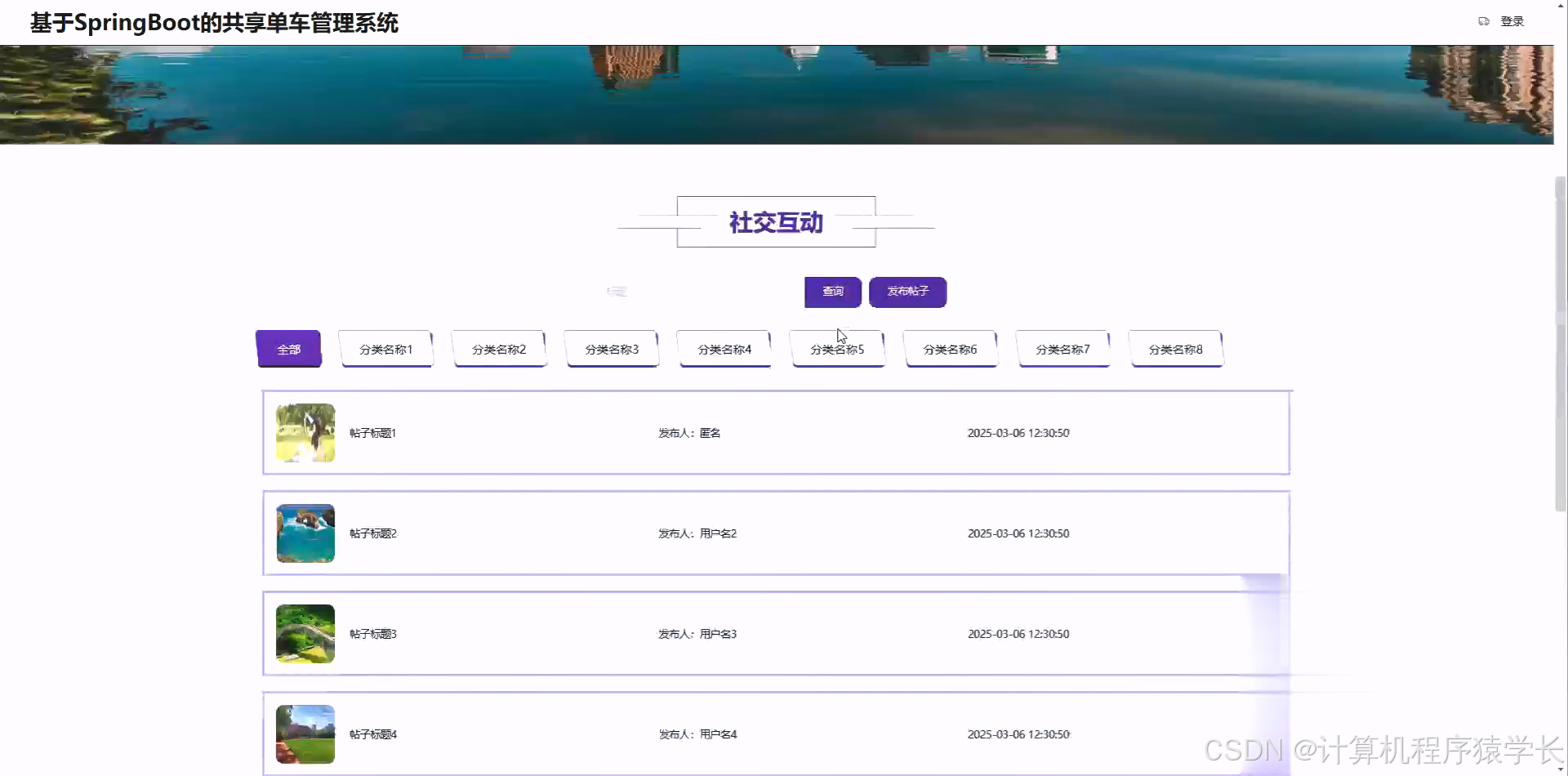Image resolution: width=1568 pixels, height=776 pixels.
Task: Click the login icon beside 登录
Action: coord(1484,20)
